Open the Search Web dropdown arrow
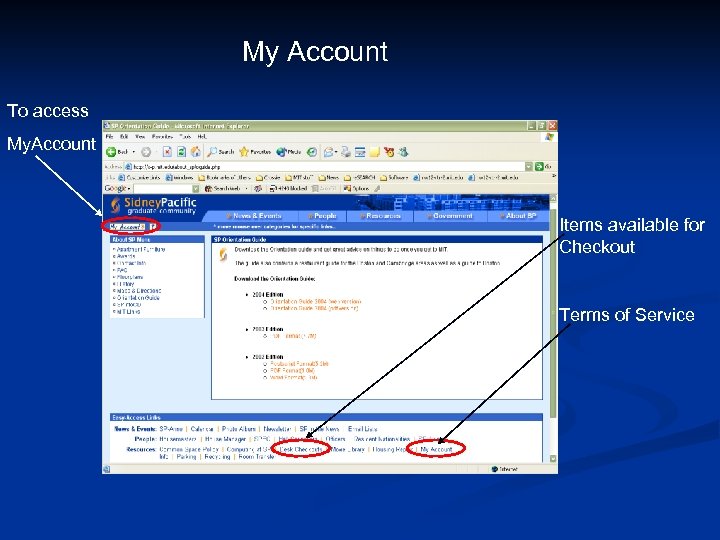Viewport: 720px width, 540px height. point(246,188)
